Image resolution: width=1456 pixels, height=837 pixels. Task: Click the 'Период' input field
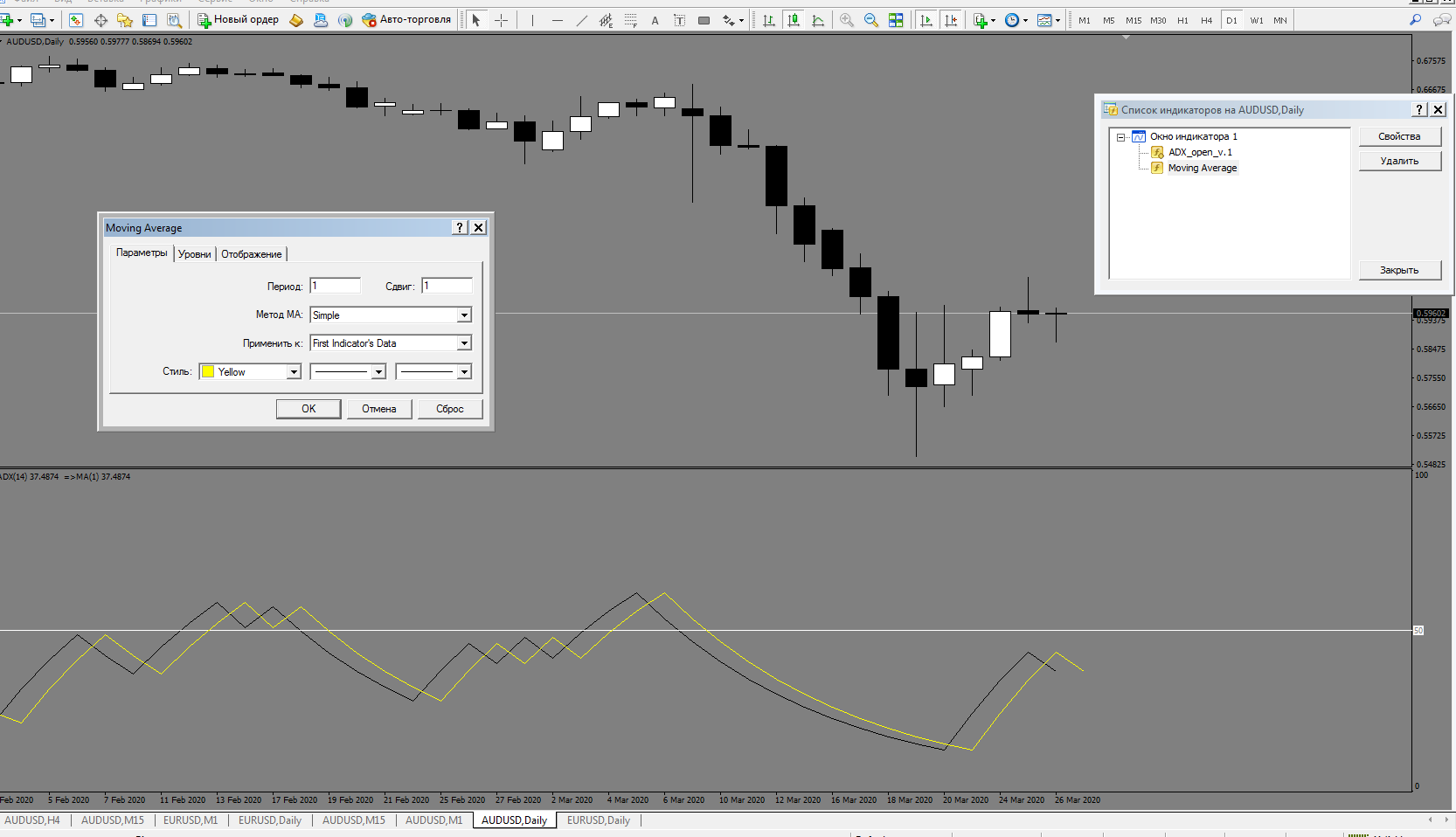click(x=336, y=286)
